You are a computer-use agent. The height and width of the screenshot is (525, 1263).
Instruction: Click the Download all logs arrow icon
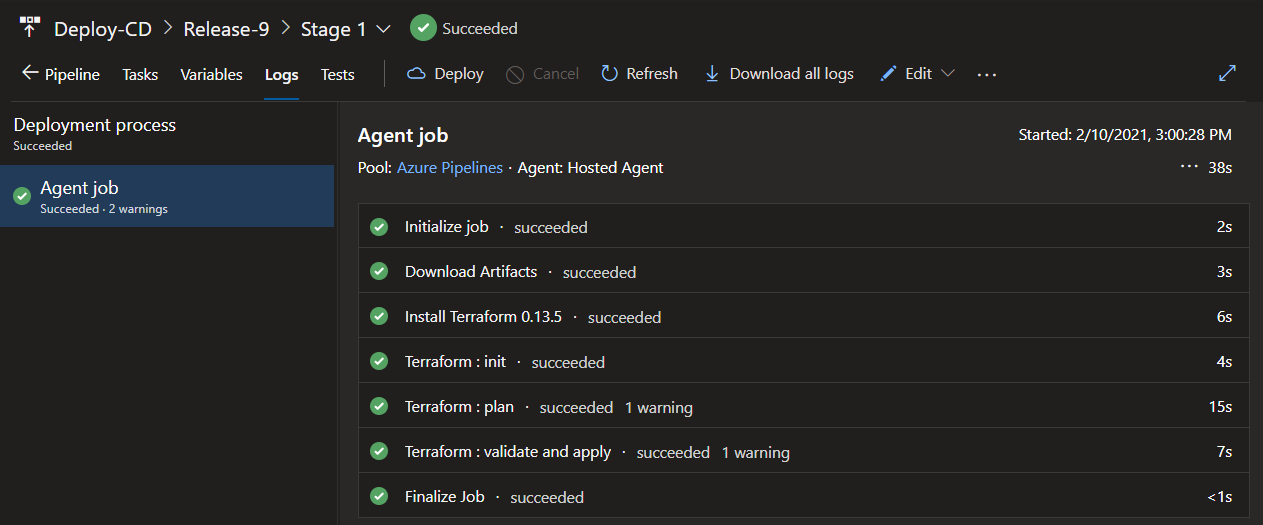712,74
